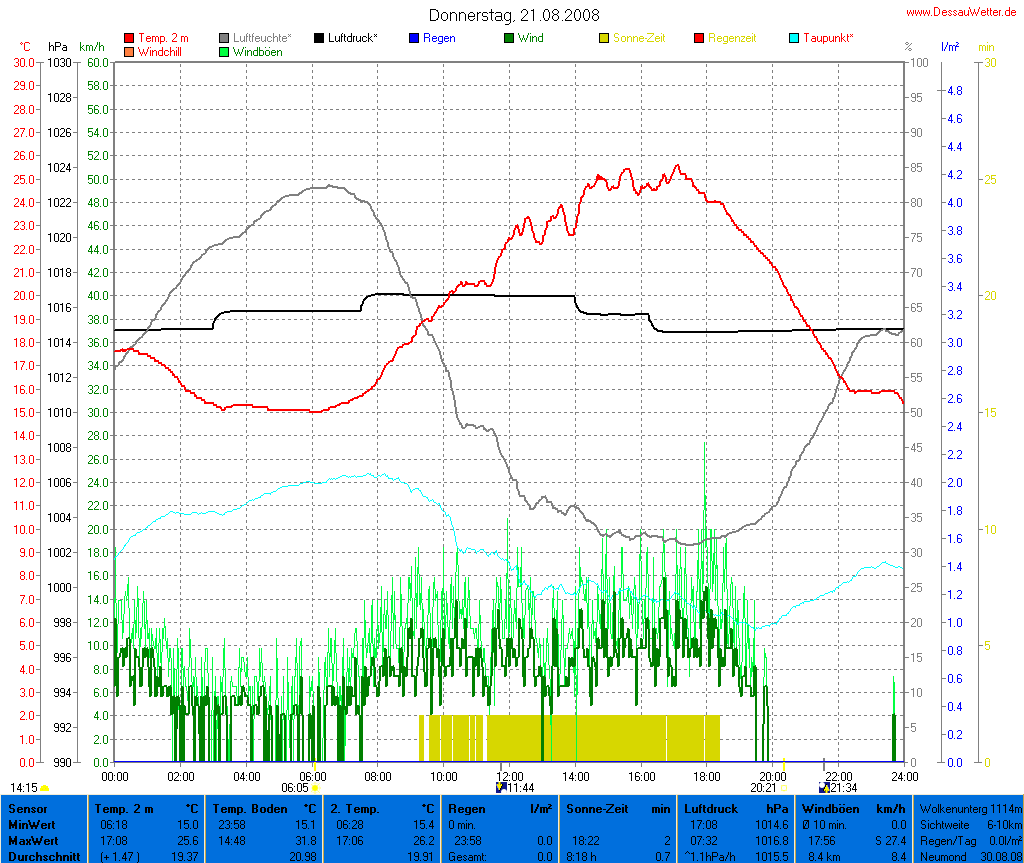
Task: Click the red Temp. 2 m legend swatch
Action: pyautogui.click(x=130, y=38)
